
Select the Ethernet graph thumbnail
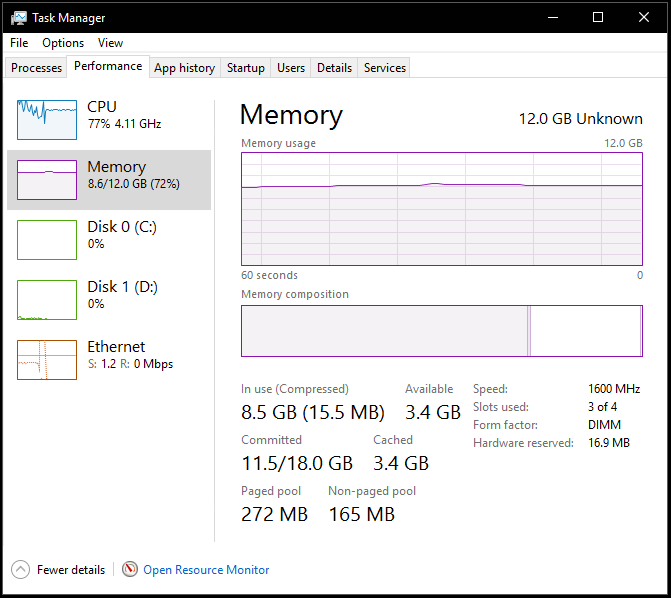(x=47, y=359)
